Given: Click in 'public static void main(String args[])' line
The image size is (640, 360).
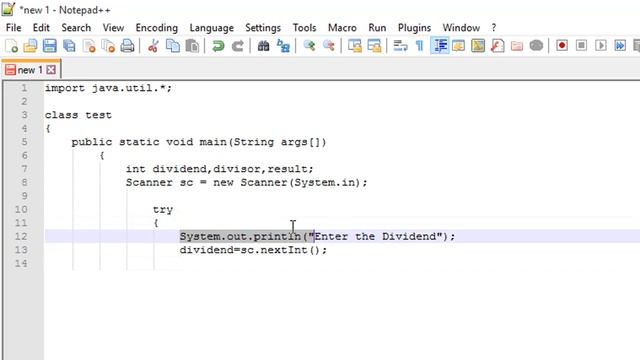Looking at the screenshot, I should 199,142.
